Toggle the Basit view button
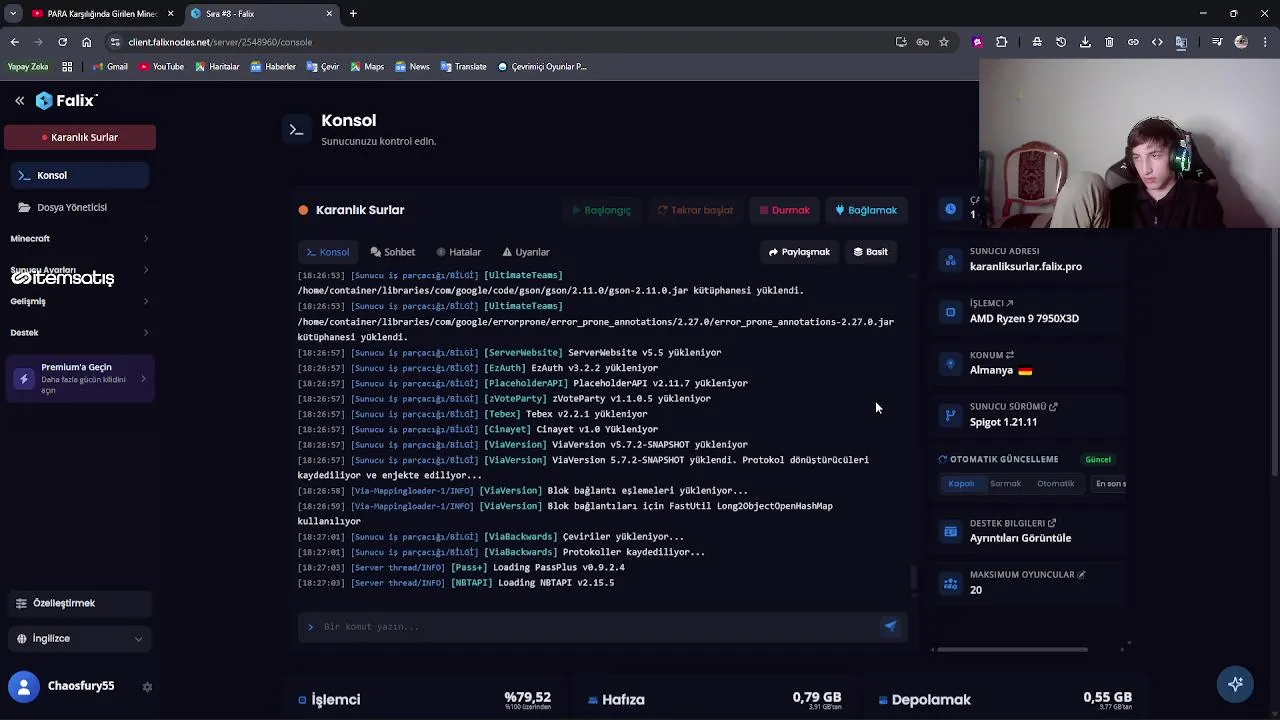1280x720 pixels. [870, 252]
